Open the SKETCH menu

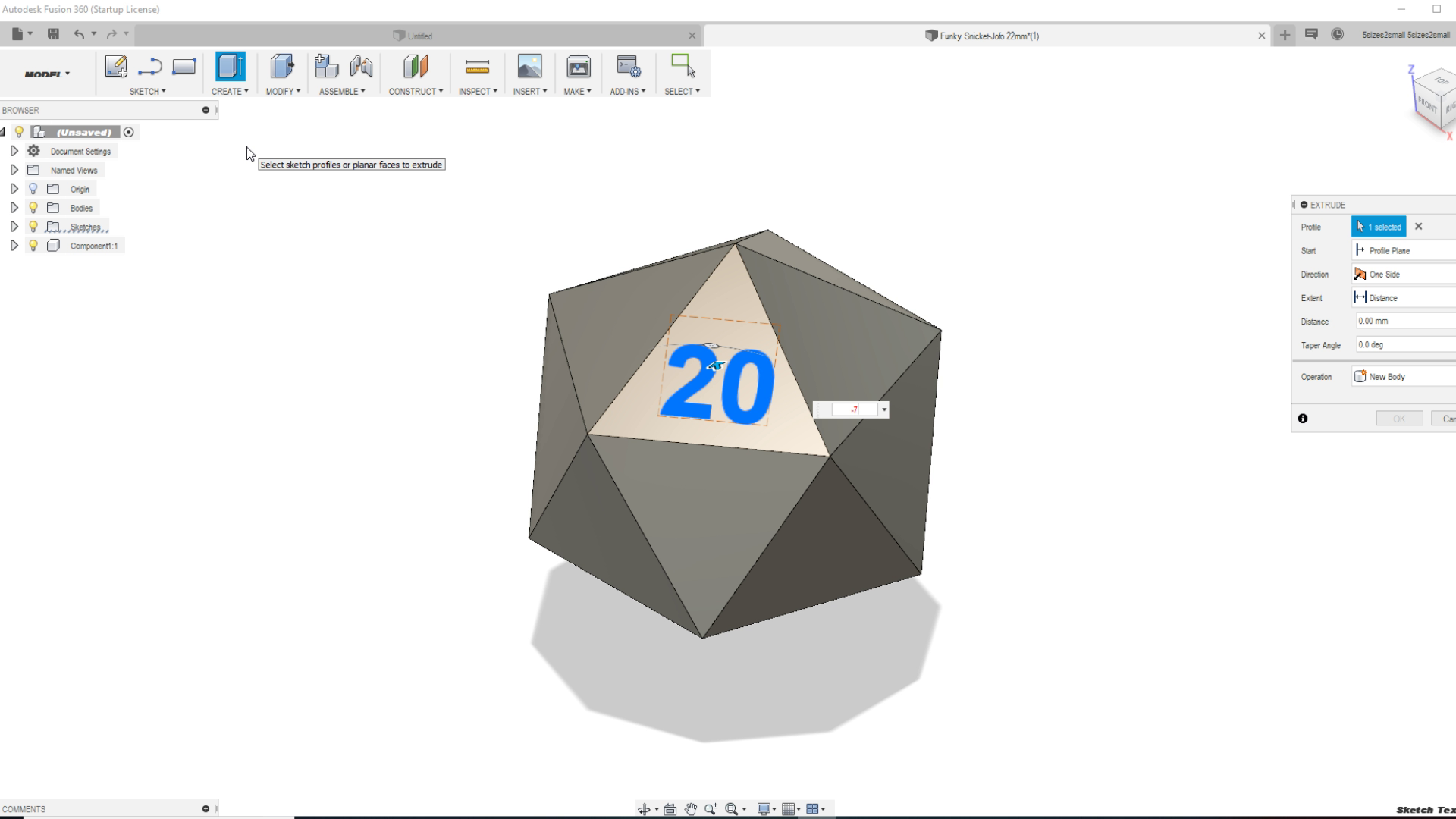coord(147,92)
